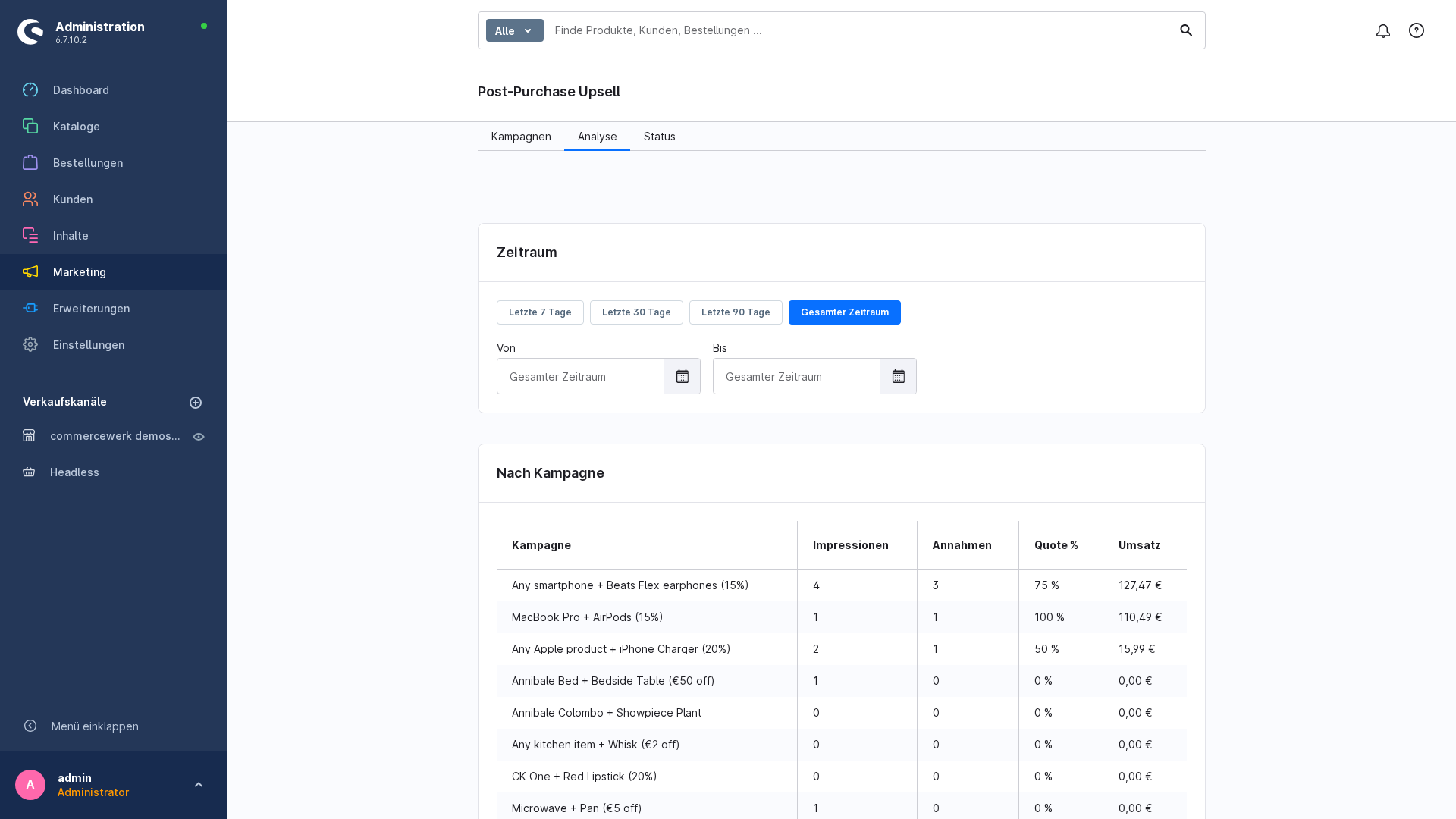Click the Erweiterungen plug icon
The image size is (1456, 819).
[30, 309]
